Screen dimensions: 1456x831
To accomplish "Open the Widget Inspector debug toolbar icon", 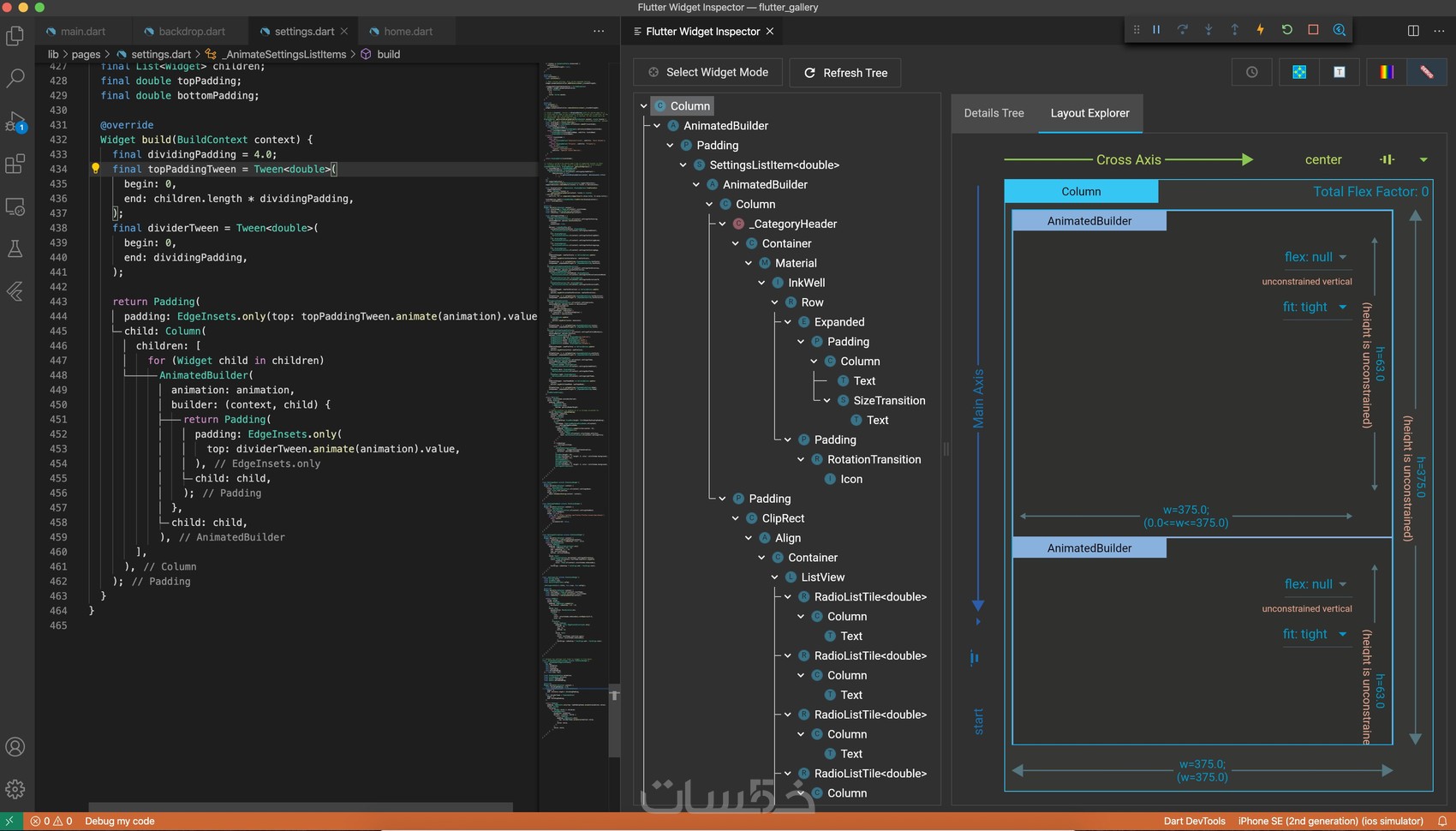I will tap(1340, 30).
